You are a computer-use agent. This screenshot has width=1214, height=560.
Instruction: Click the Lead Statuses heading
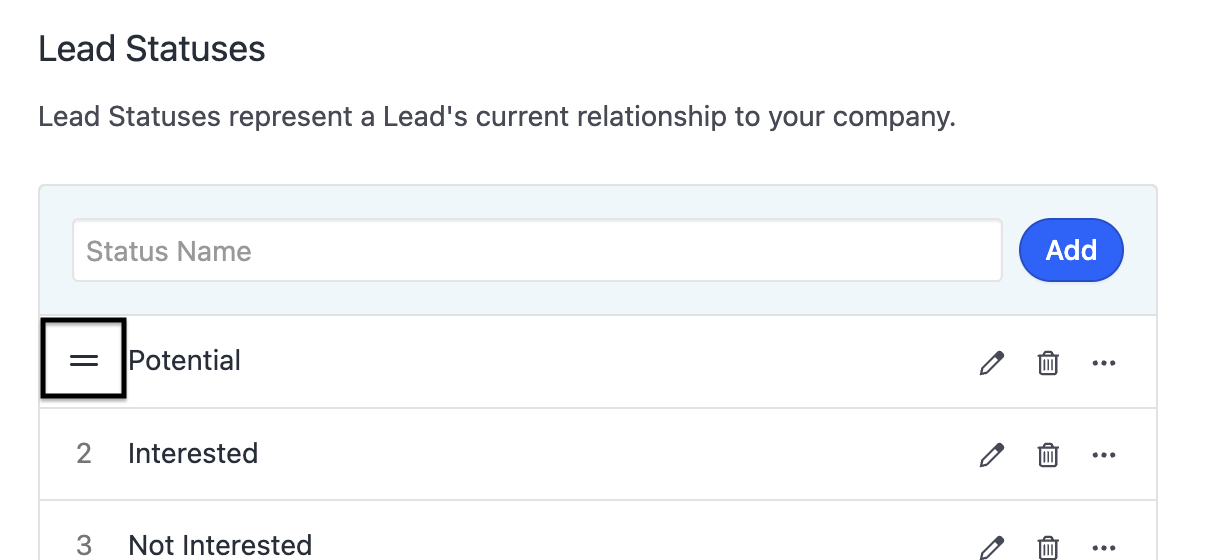[152, 49]
